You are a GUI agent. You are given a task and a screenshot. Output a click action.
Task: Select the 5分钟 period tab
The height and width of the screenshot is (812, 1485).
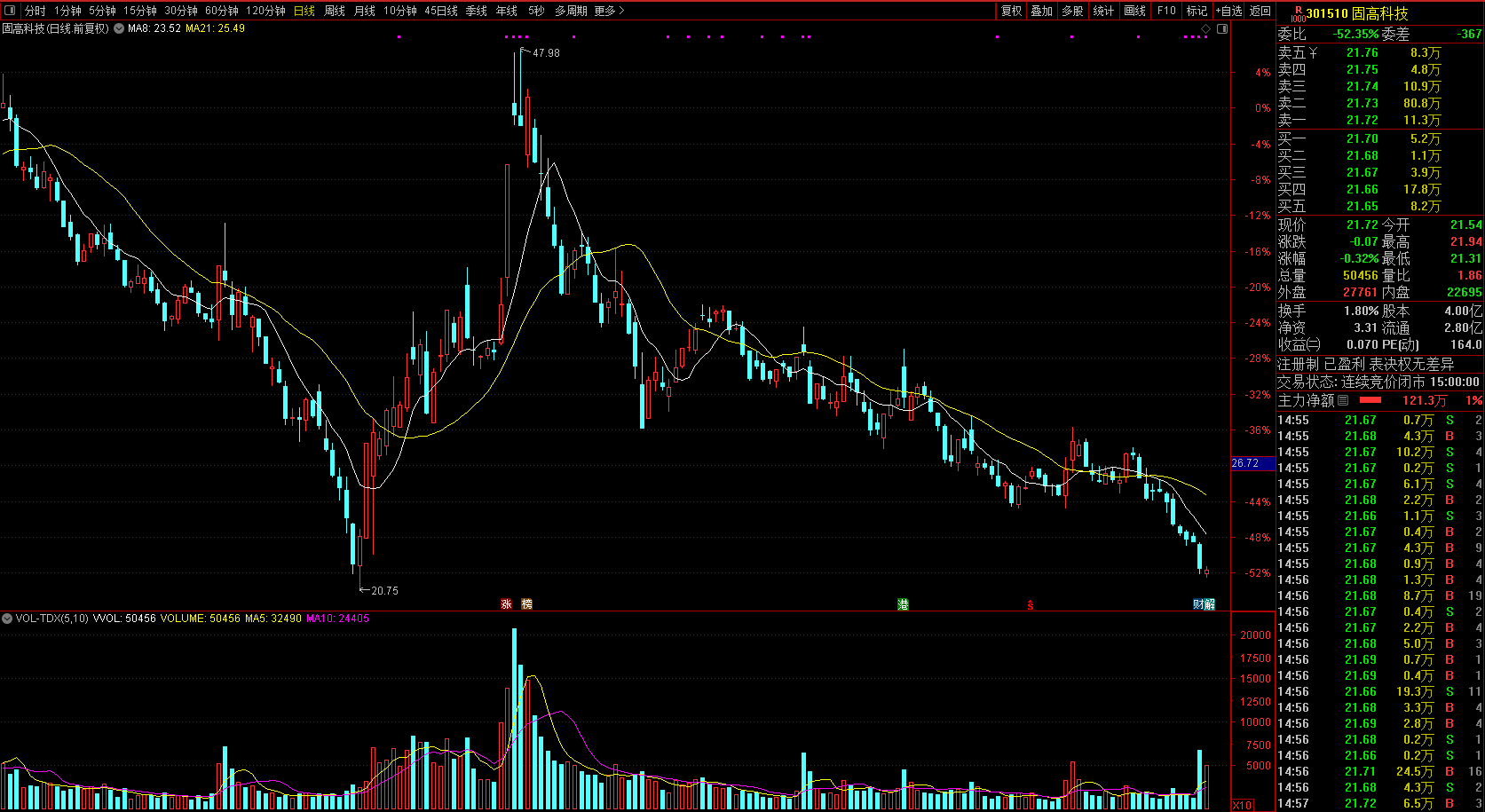[102, 11]
